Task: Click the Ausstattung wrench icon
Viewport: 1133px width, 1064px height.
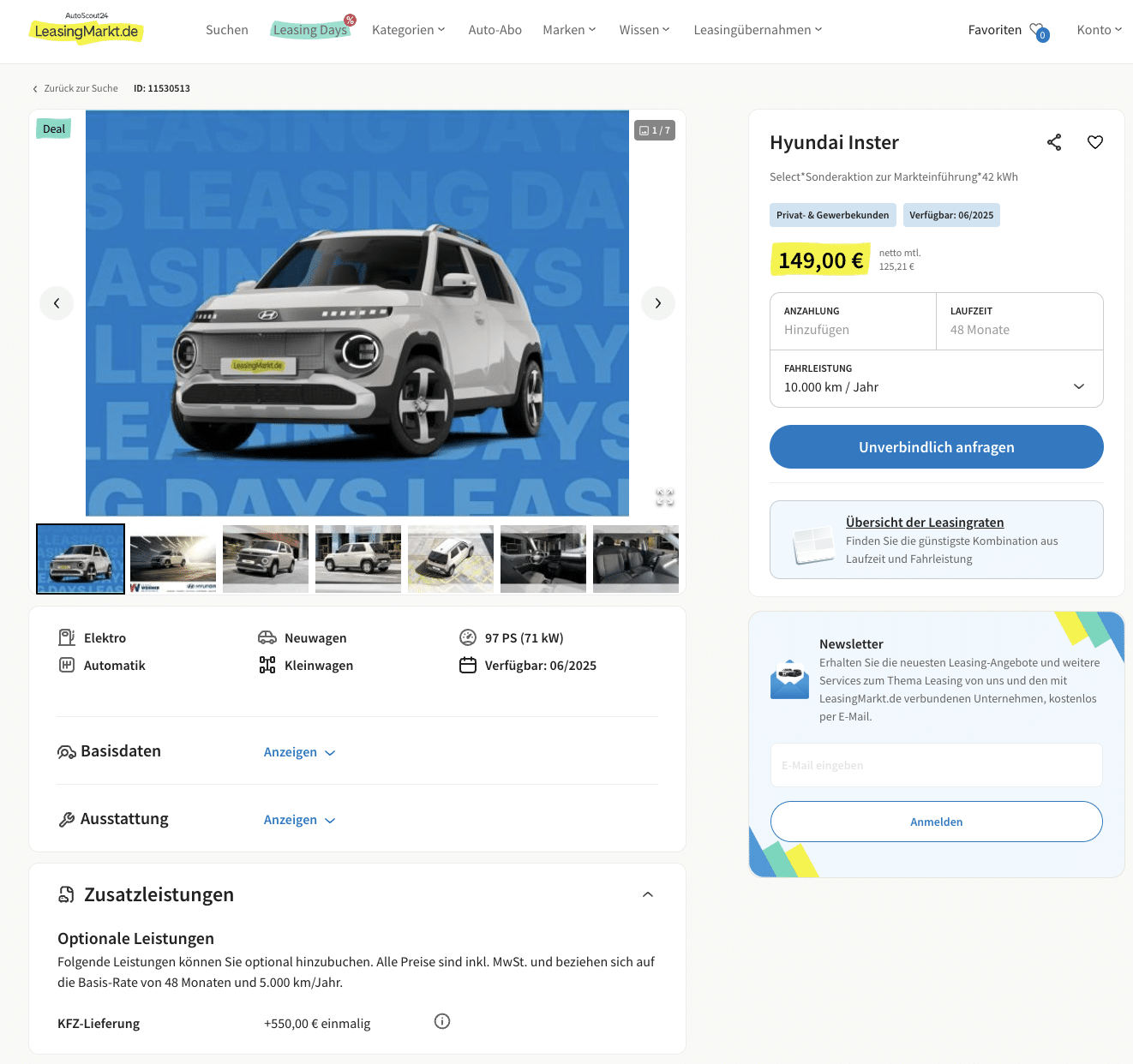Action: (x=67, y=820)
